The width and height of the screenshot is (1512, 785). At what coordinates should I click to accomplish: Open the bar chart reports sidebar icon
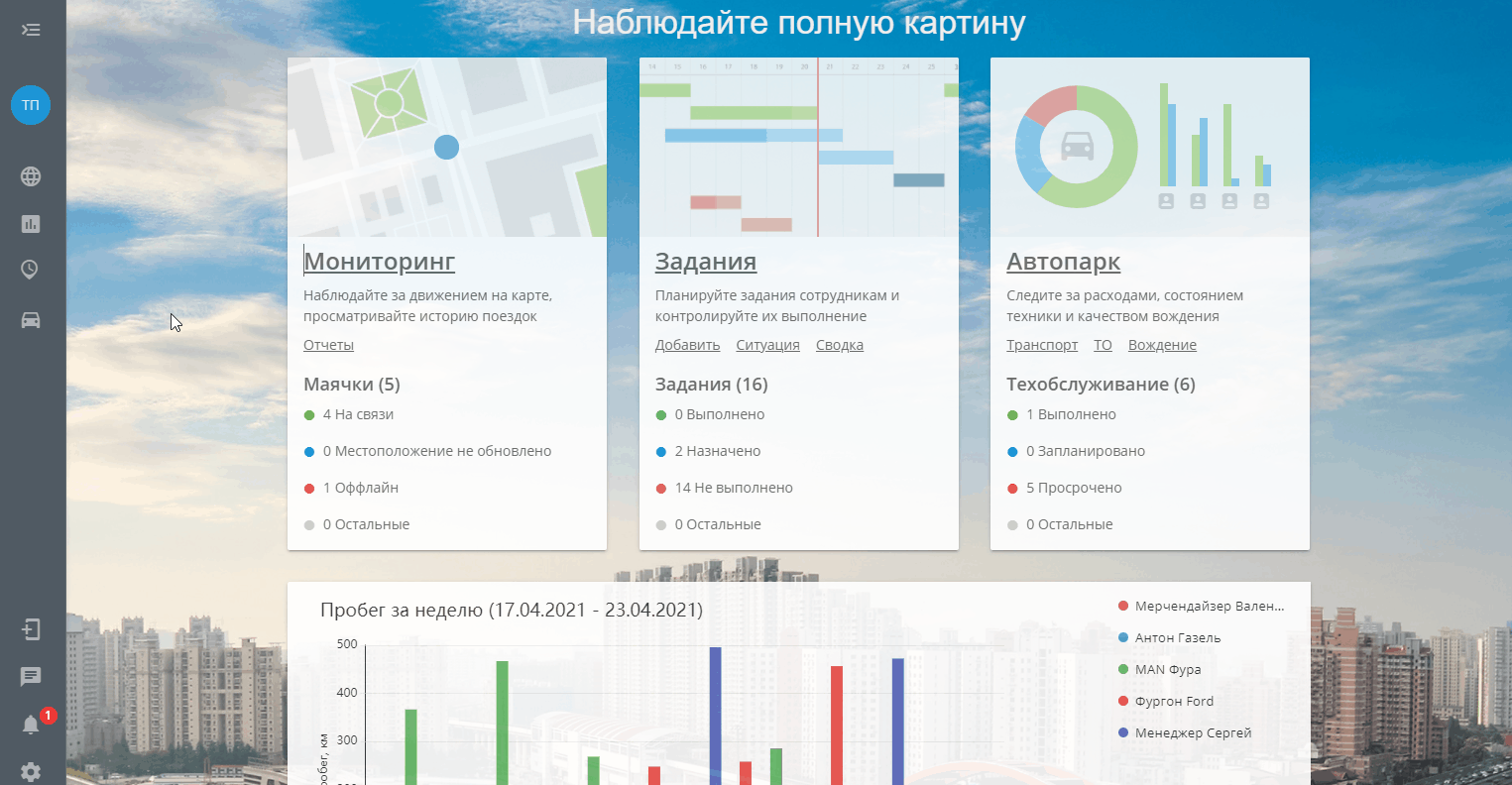click(31, 224)
